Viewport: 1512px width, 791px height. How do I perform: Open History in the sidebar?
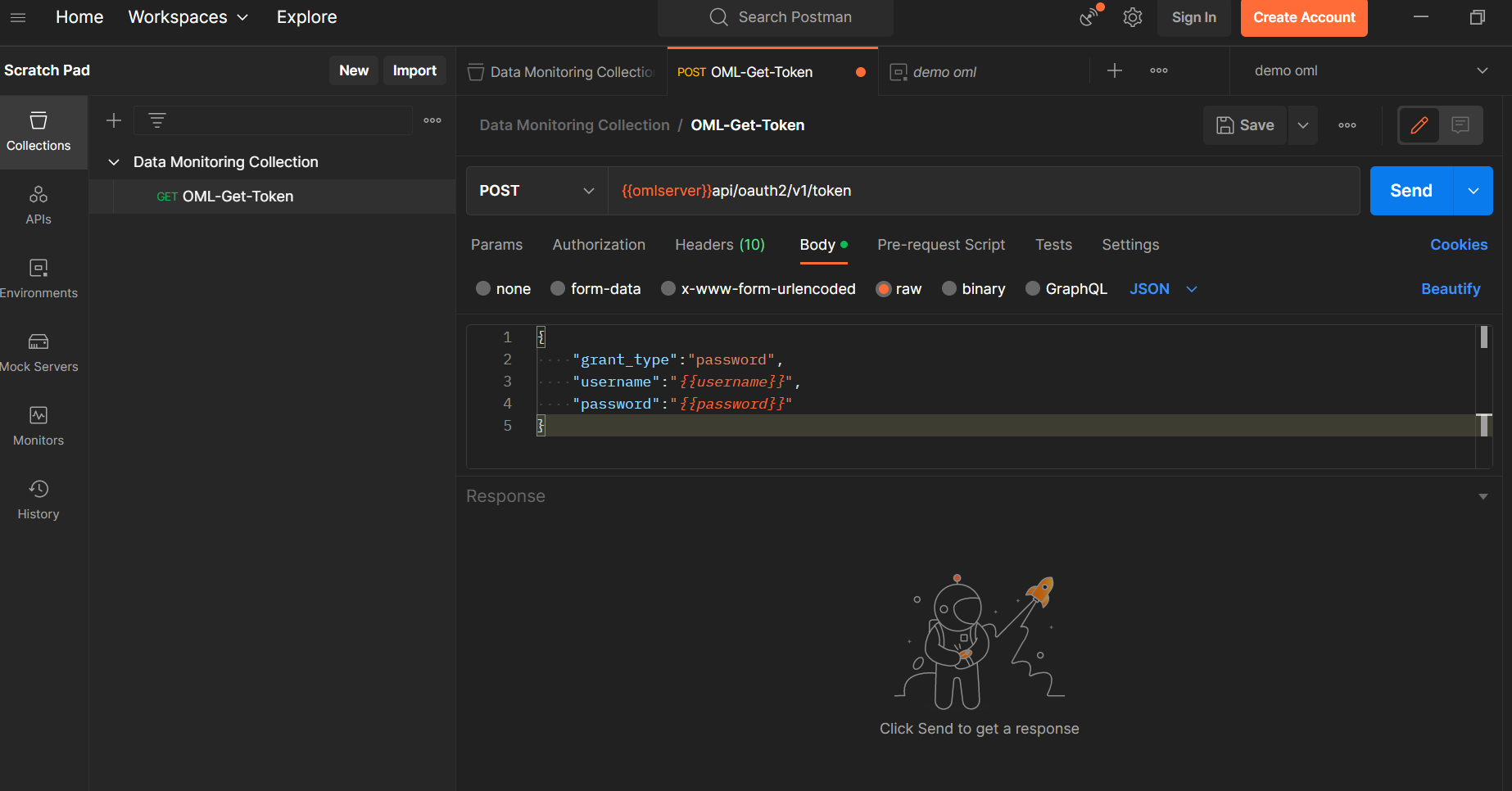pos(38,500)
